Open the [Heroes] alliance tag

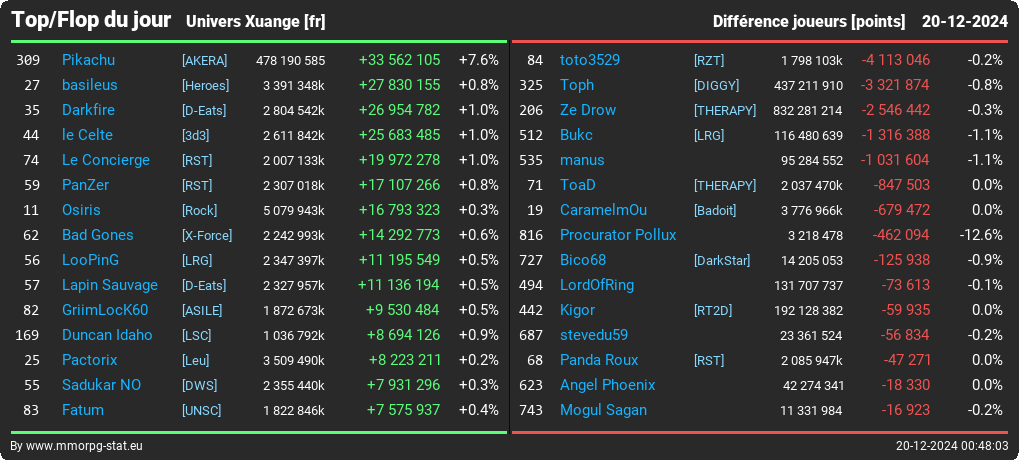[205, 86]
